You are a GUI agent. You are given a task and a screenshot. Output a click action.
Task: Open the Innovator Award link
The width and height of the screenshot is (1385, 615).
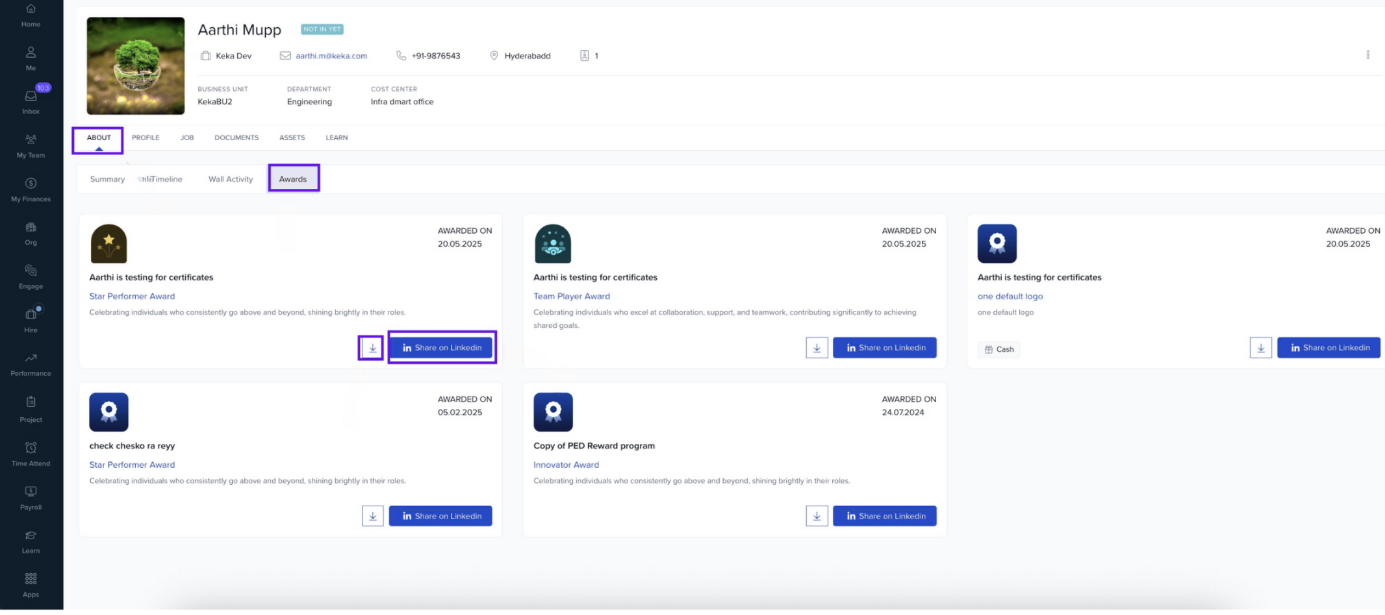(x=566, y=465)
